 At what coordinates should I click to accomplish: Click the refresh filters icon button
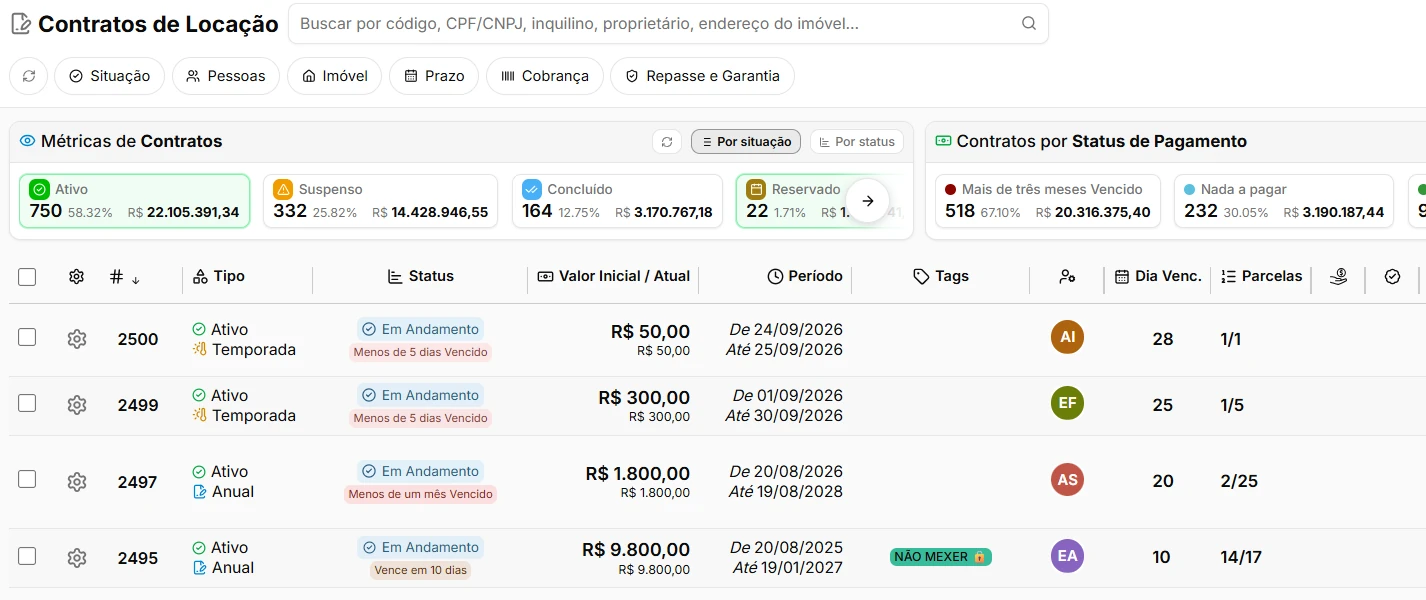click(x=29, y=76)
